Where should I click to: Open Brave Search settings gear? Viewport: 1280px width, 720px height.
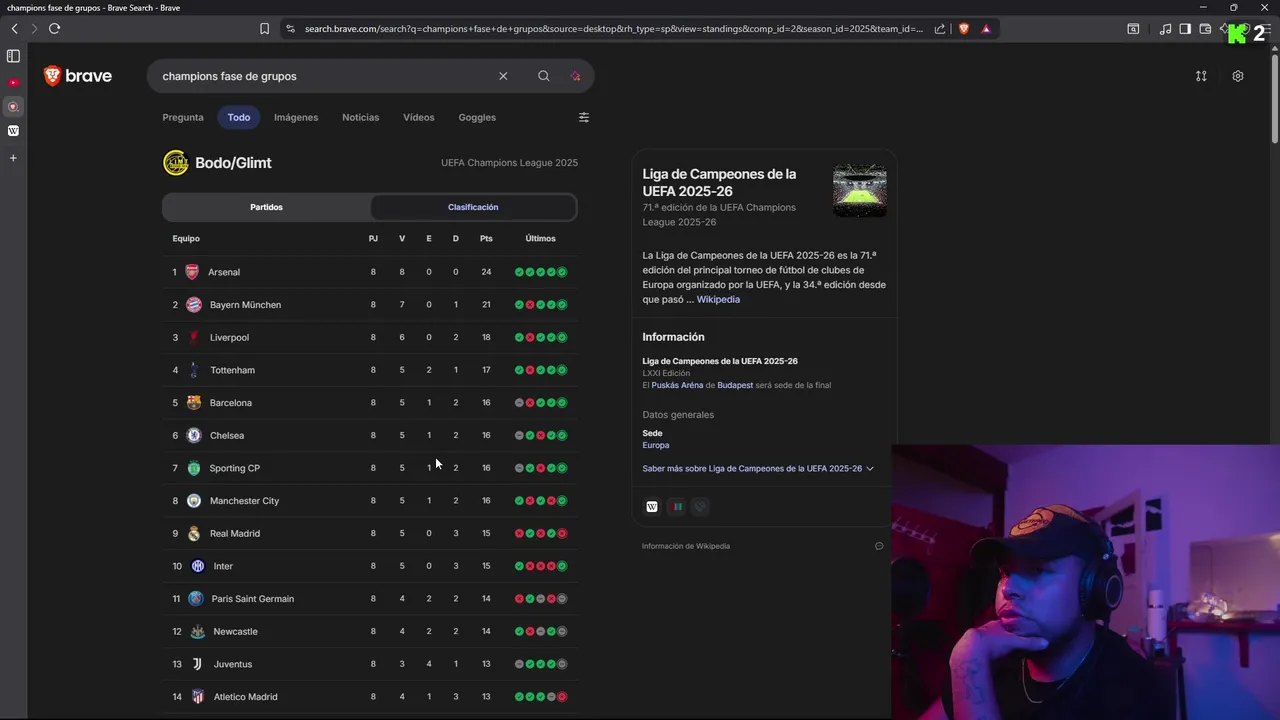pos(1238,76)
